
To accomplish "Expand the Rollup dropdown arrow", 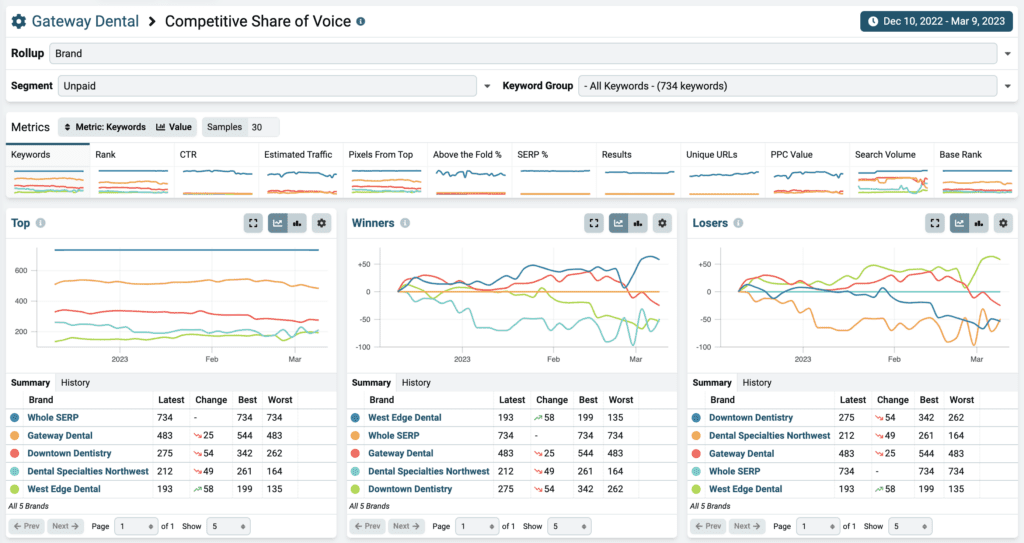I will [1008, 54].
